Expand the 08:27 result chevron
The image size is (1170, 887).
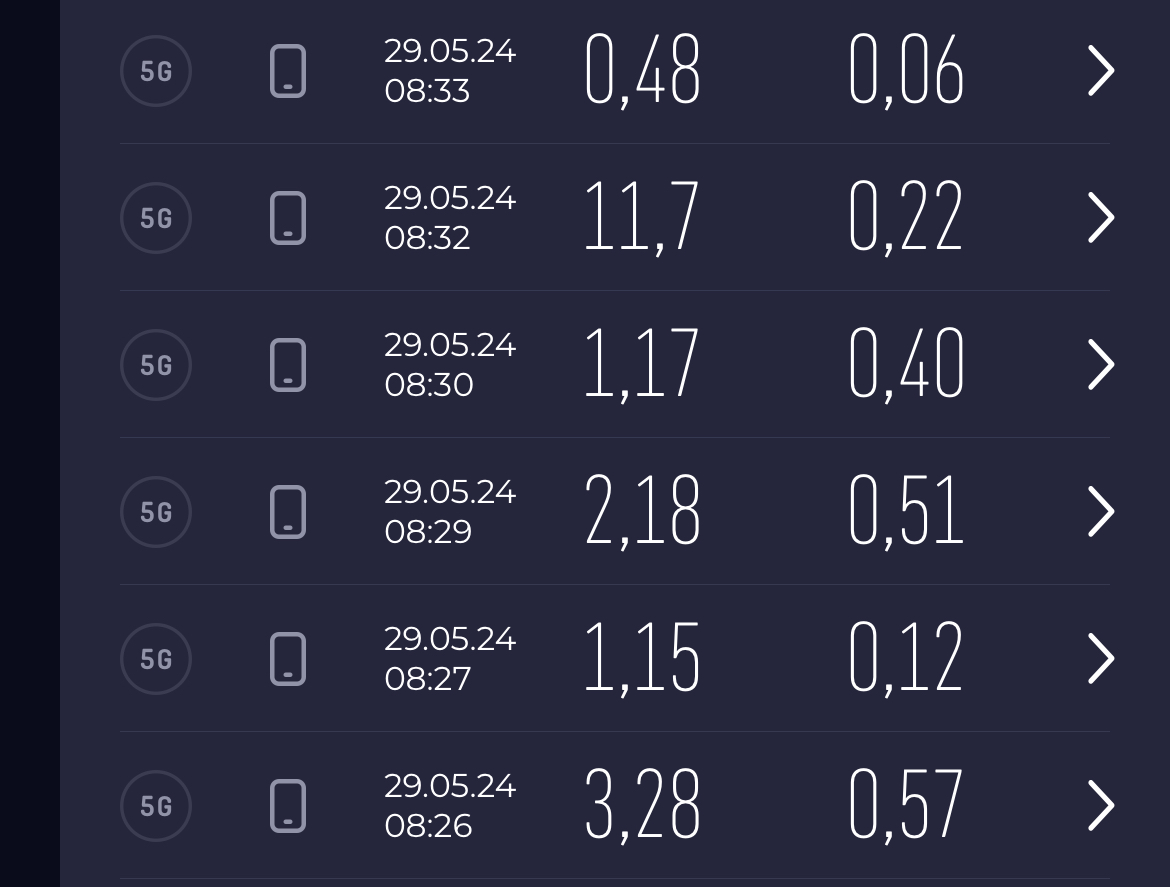pos(1100,659)
